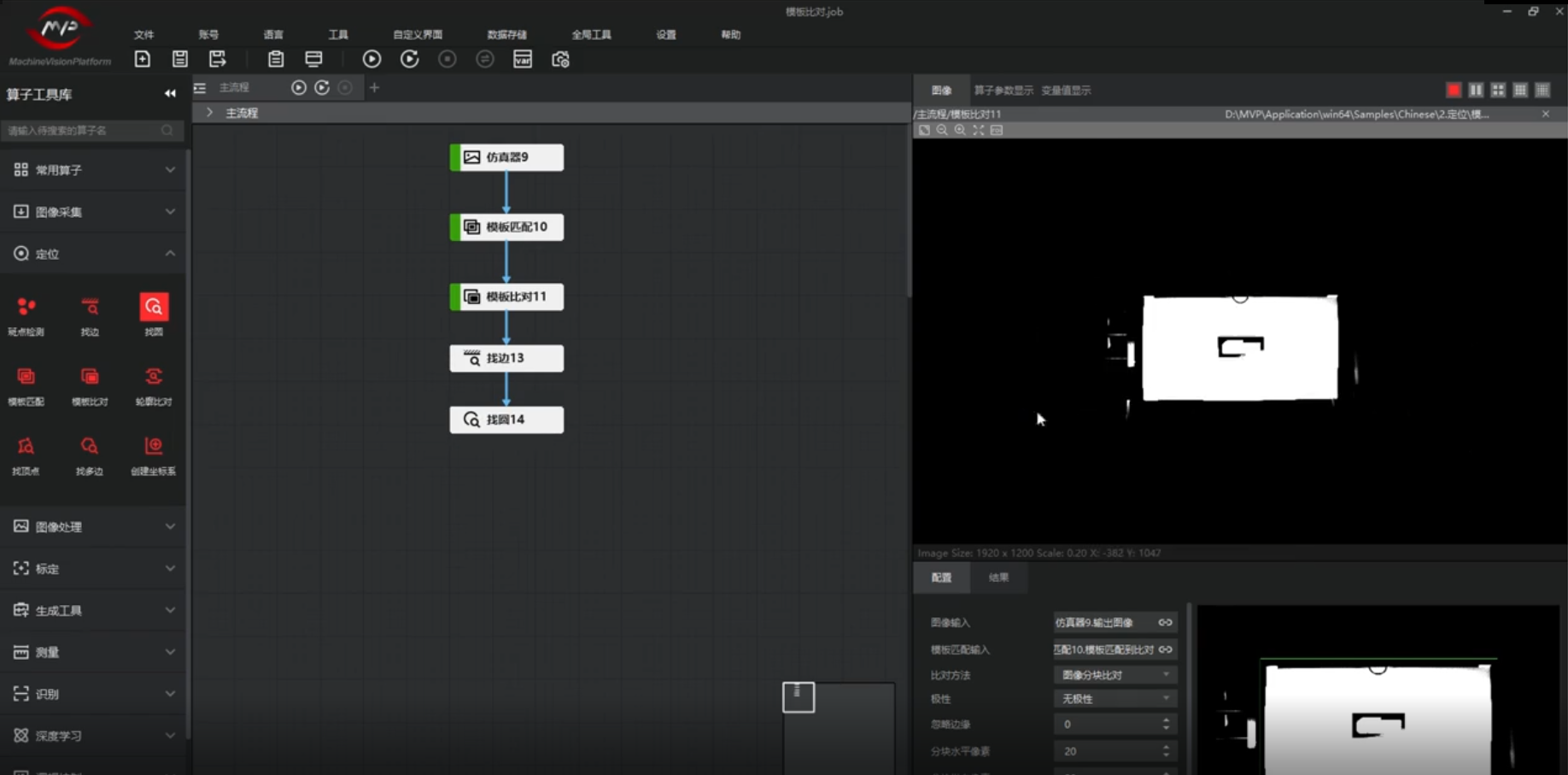
Task: Click the 轮廓比对 contour comparison tool
Action: (x=154, y=385)
